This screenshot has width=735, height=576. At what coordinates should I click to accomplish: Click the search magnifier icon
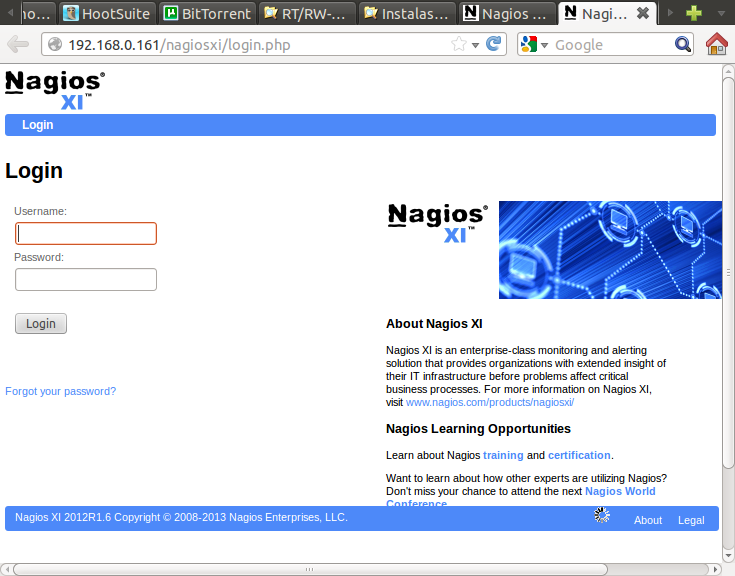point(682,45)
